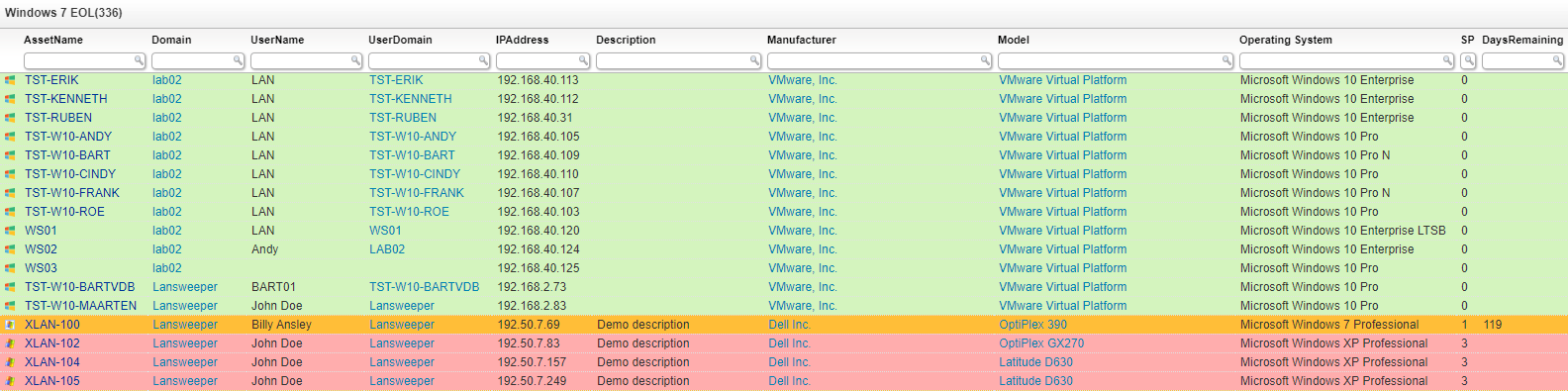1568x391 pixels.
Task: Sort by the DaysRemaining column header
Action: click(x=1522, y=40)
